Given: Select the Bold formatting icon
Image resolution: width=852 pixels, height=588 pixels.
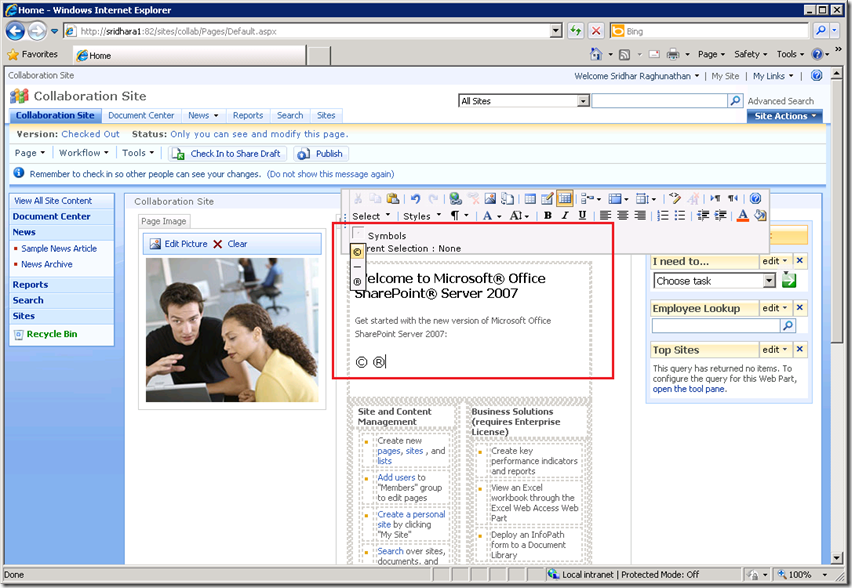Looking at the screenshot, I should (x=545, y=215).
